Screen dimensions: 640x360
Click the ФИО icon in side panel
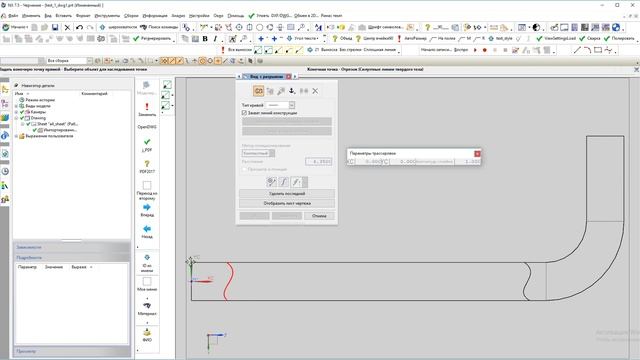147,332
